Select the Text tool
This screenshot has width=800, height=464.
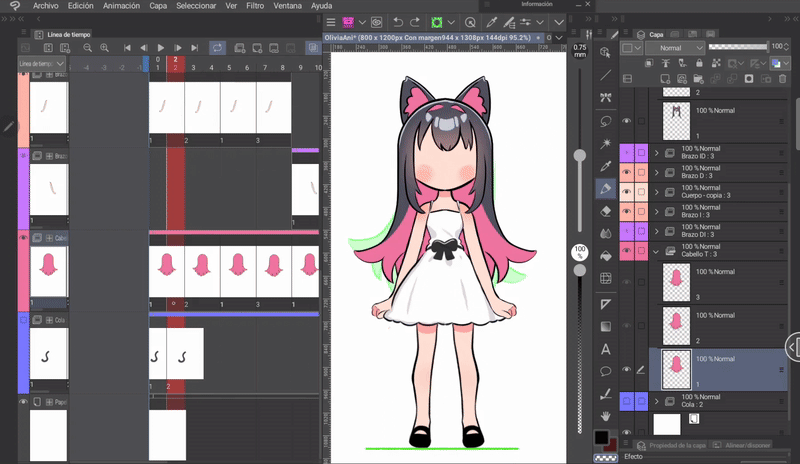(x=606, y=349)
